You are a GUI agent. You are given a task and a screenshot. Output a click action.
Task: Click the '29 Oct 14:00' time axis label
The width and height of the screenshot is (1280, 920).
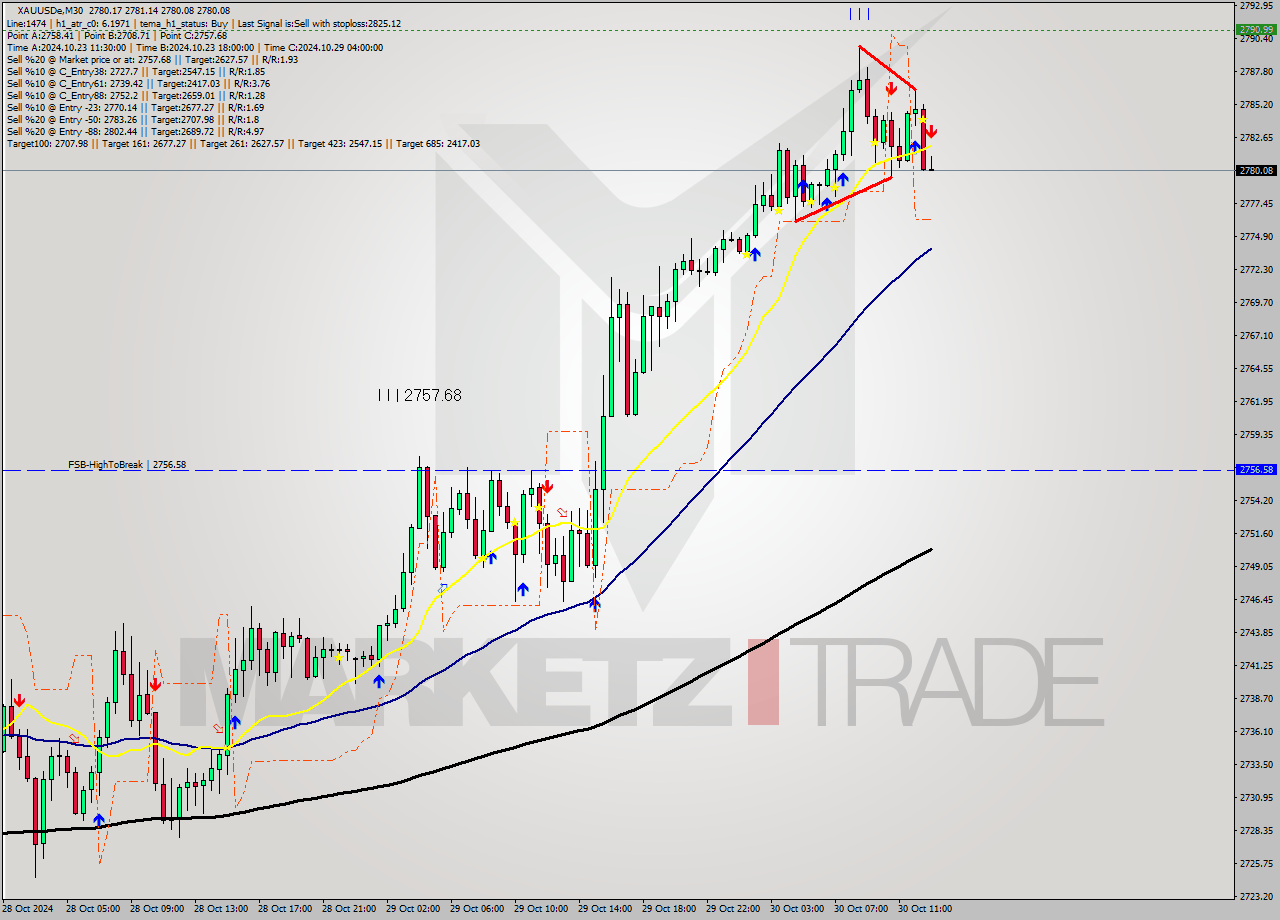606,909
